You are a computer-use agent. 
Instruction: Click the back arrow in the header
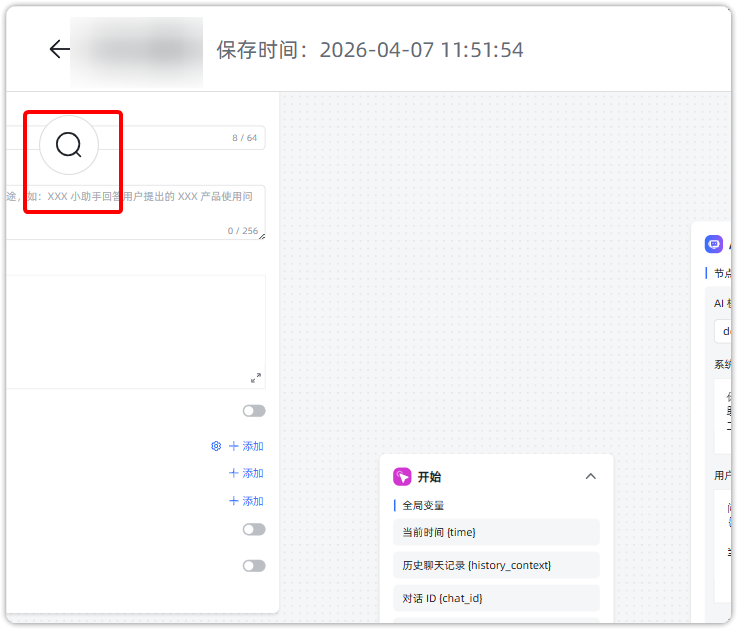pyautogui.click(x=59, y=49)
